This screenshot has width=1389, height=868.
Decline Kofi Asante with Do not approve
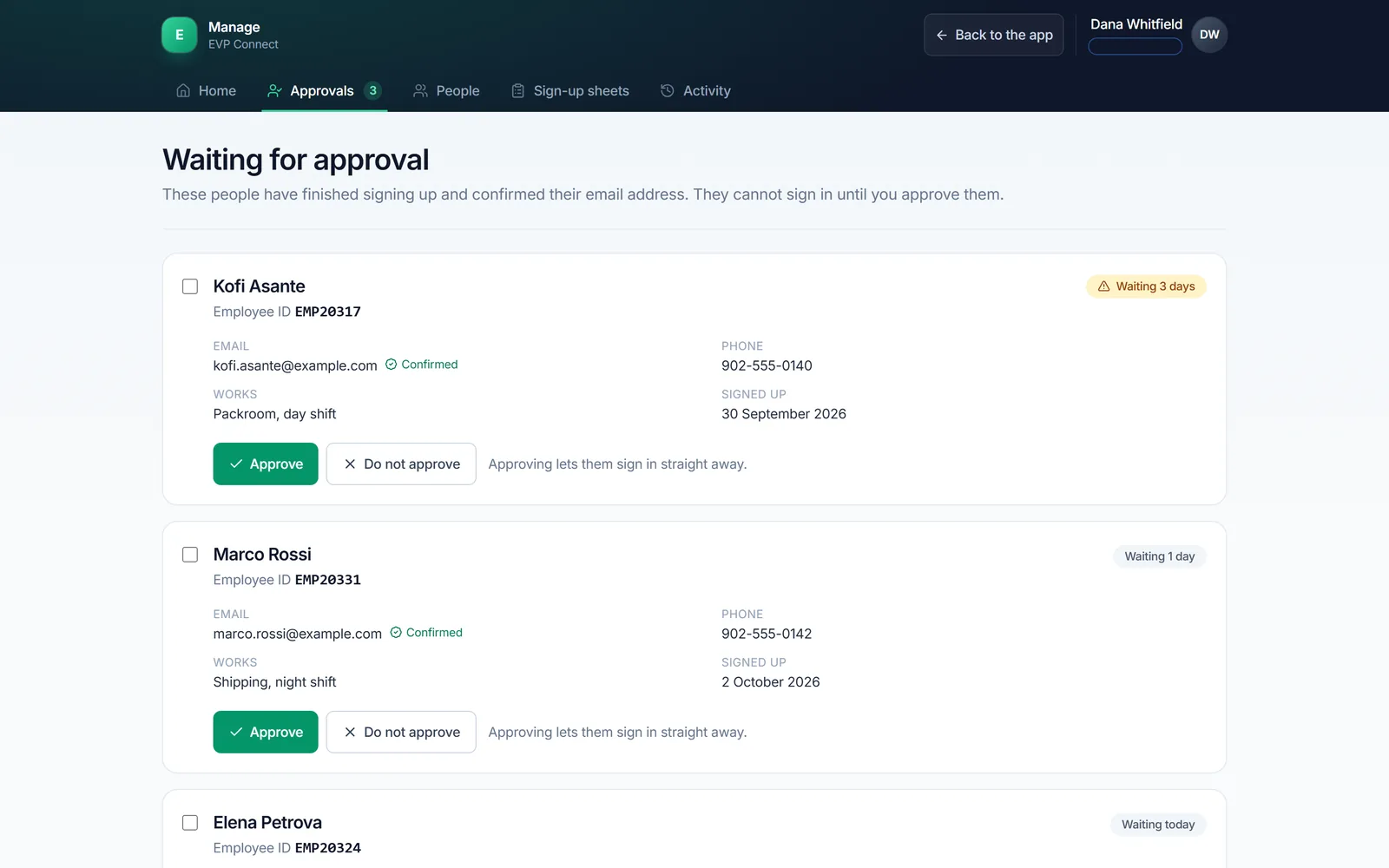coord(401,464)
